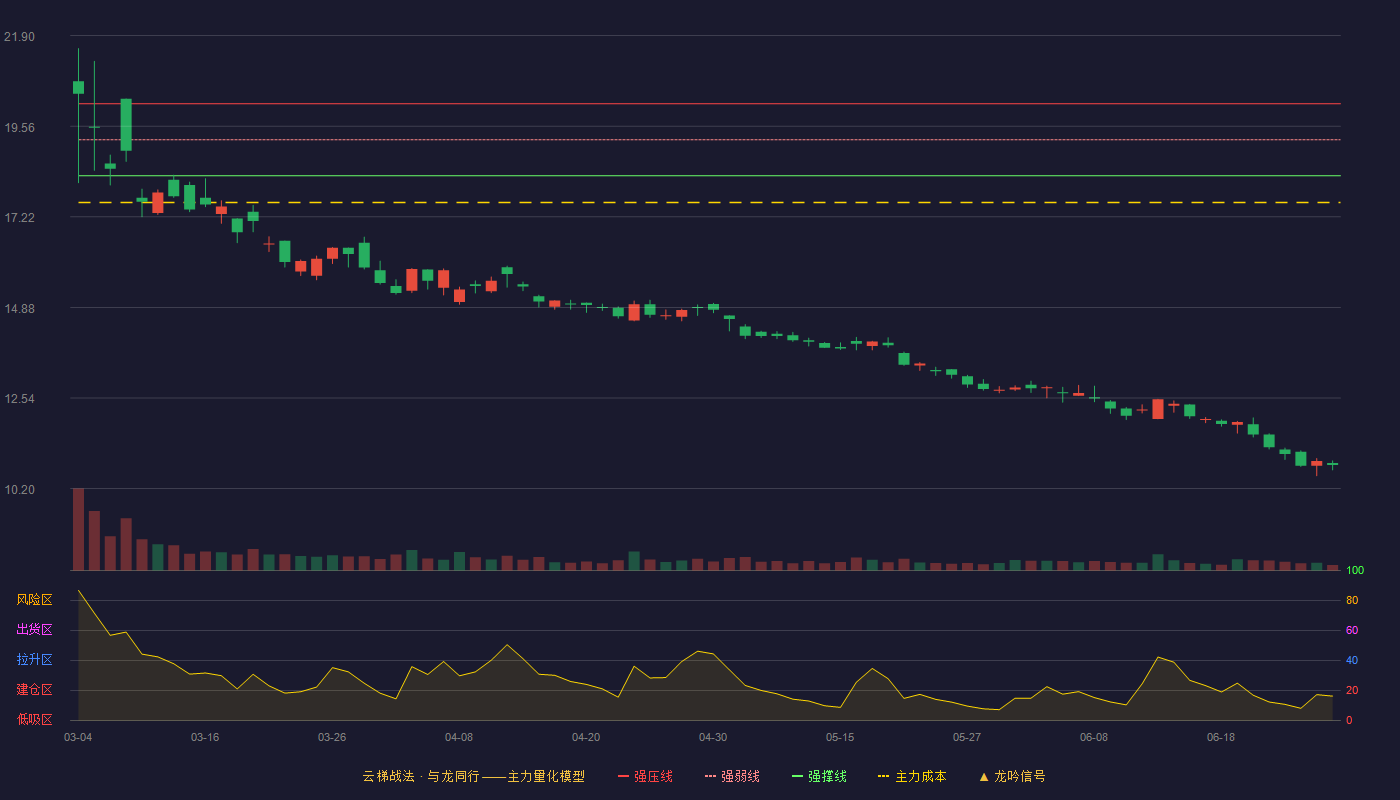Click the 60 indicator scale value
Image resolution: width=1400 pixels, height=800 pixels.
click(1352, 630)
